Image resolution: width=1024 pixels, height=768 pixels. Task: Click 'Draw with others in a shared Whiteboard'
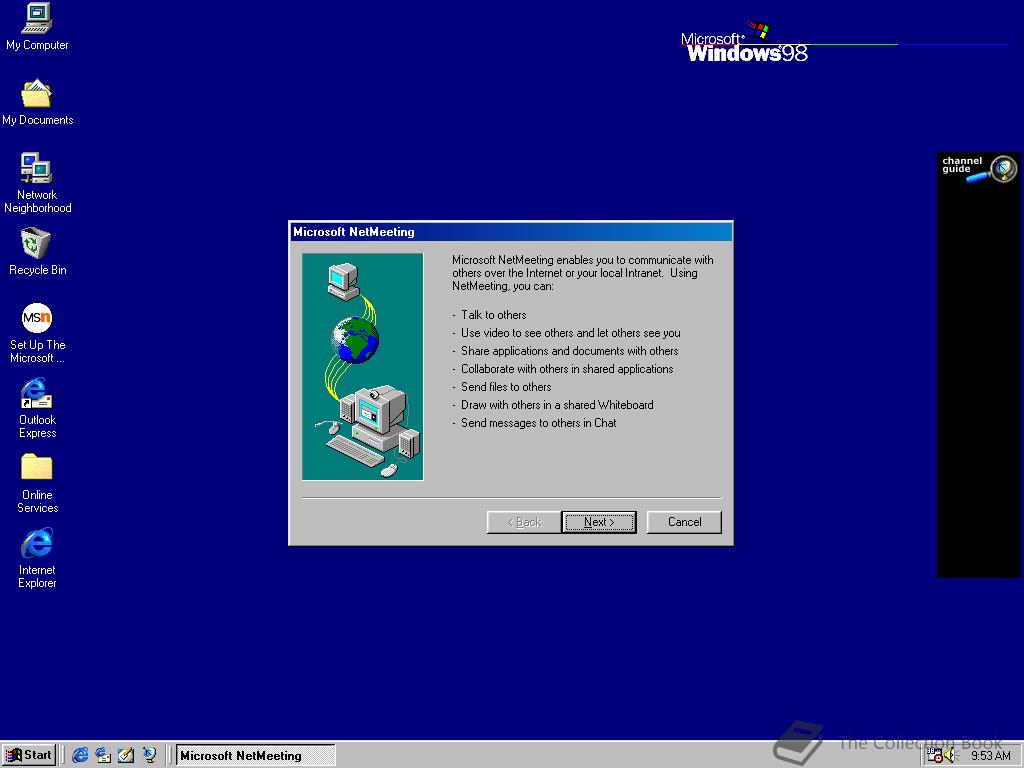click(x=557, y=405)
